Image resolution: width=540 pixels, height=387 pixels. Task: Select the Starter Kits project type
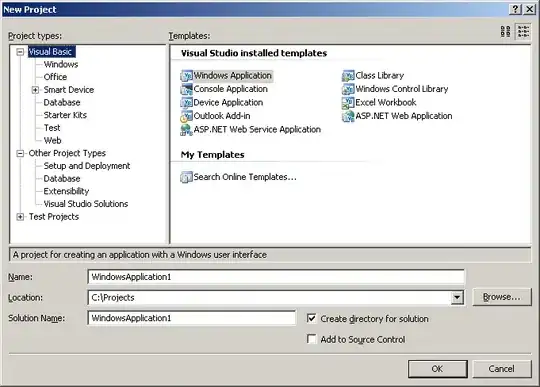pos(65,115)
